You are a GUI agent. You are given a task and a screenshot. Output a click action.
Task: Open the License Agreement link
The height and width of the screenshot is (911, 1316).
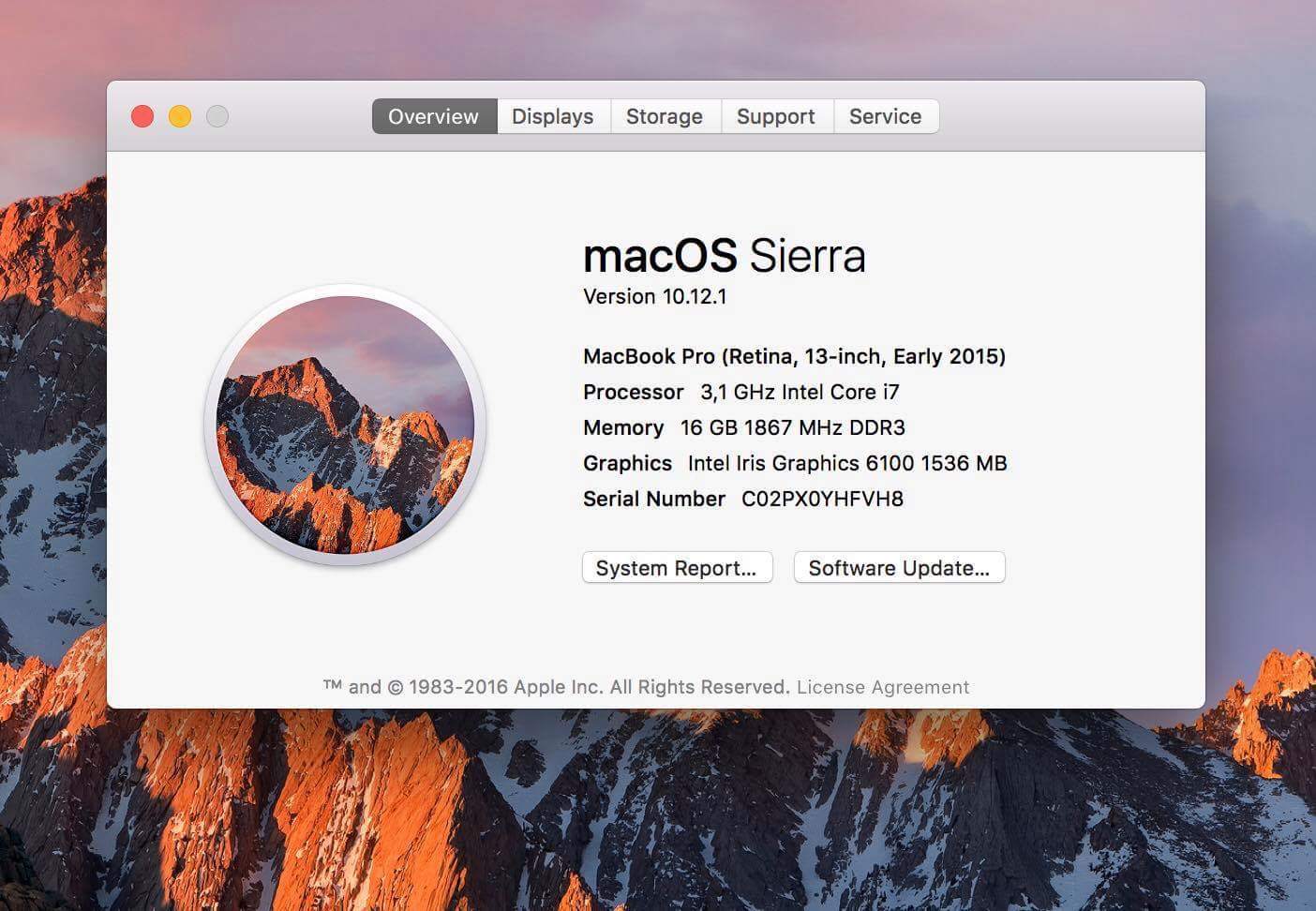coord(883,687)
